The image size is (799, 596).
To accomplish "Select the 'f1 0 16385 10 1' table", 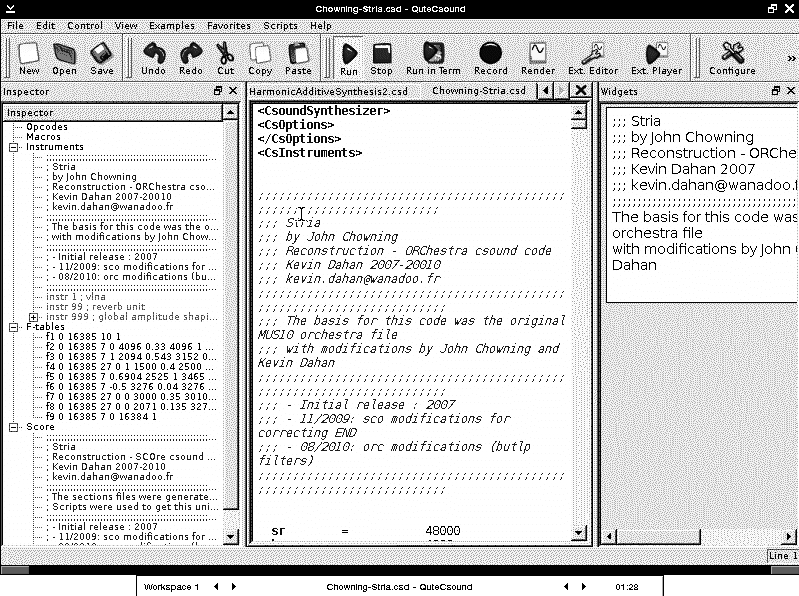I will (x=84, y=337).
